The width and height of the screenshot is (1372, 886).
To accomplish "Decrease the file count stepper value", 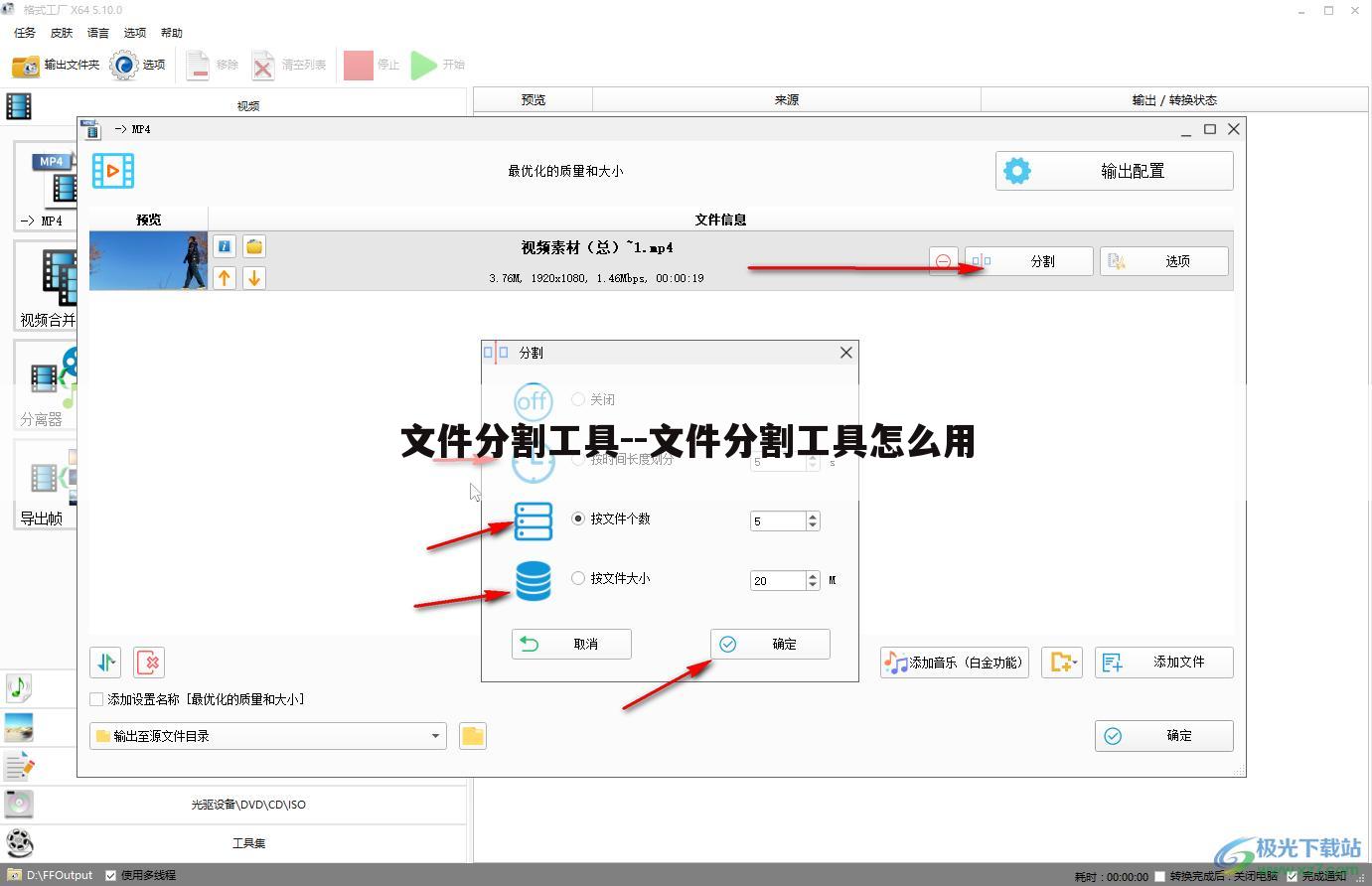I will [813, 525].
